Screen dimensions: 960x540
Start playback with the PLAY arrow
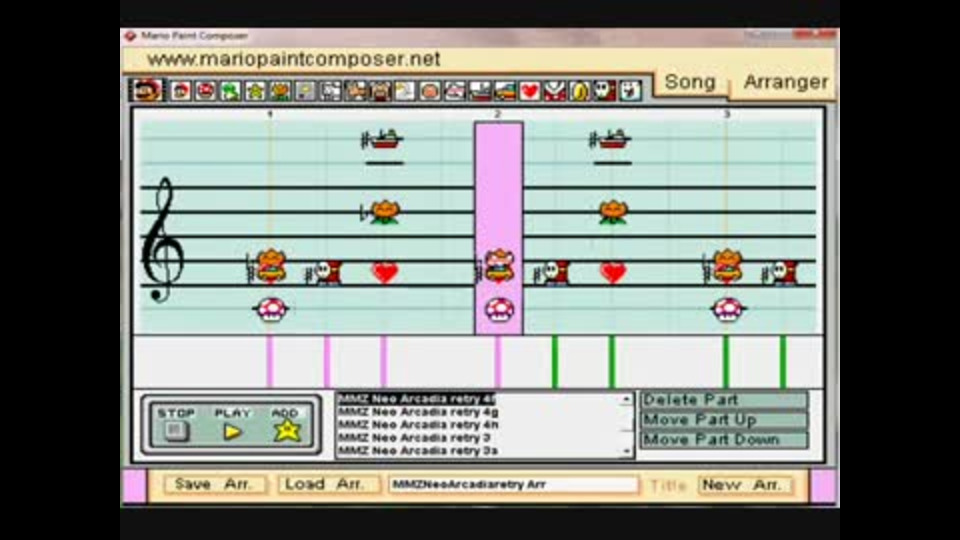tap(233, 432)
